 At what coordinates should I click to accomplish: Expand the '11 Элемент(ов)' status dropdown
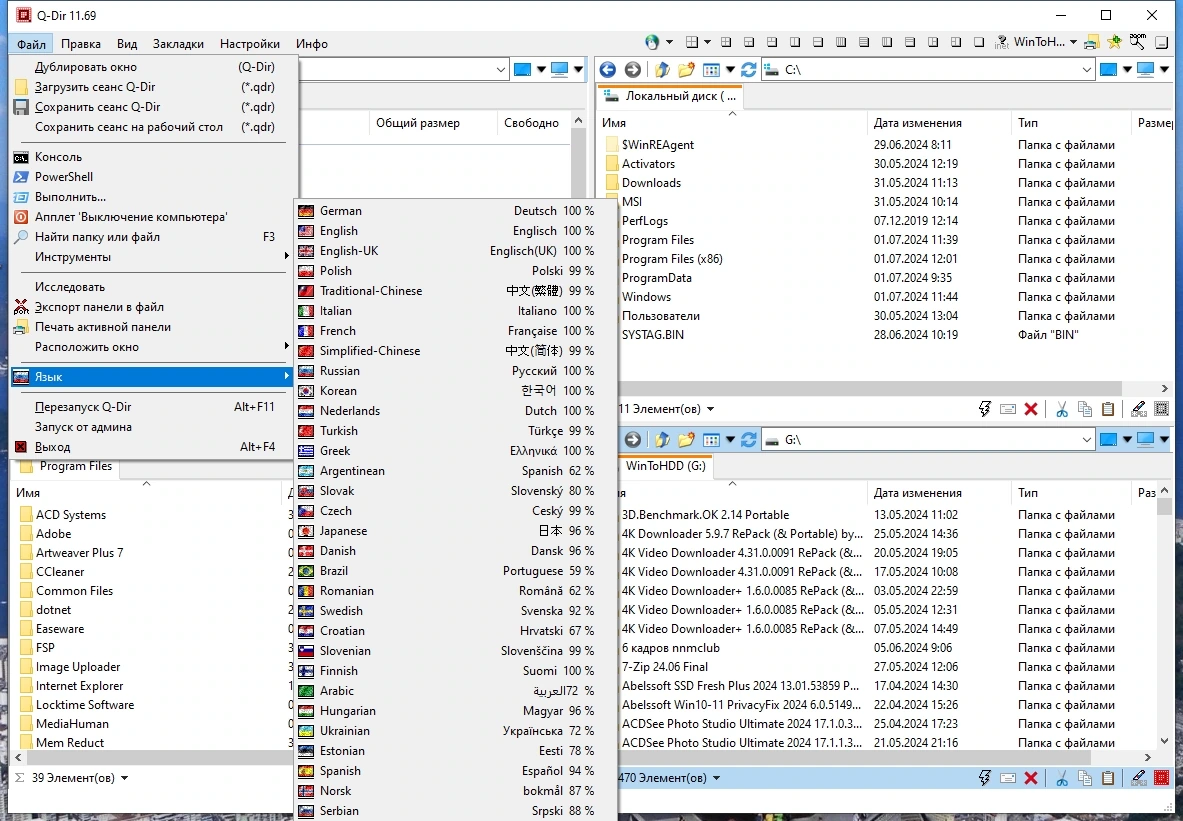click(710, 409)
